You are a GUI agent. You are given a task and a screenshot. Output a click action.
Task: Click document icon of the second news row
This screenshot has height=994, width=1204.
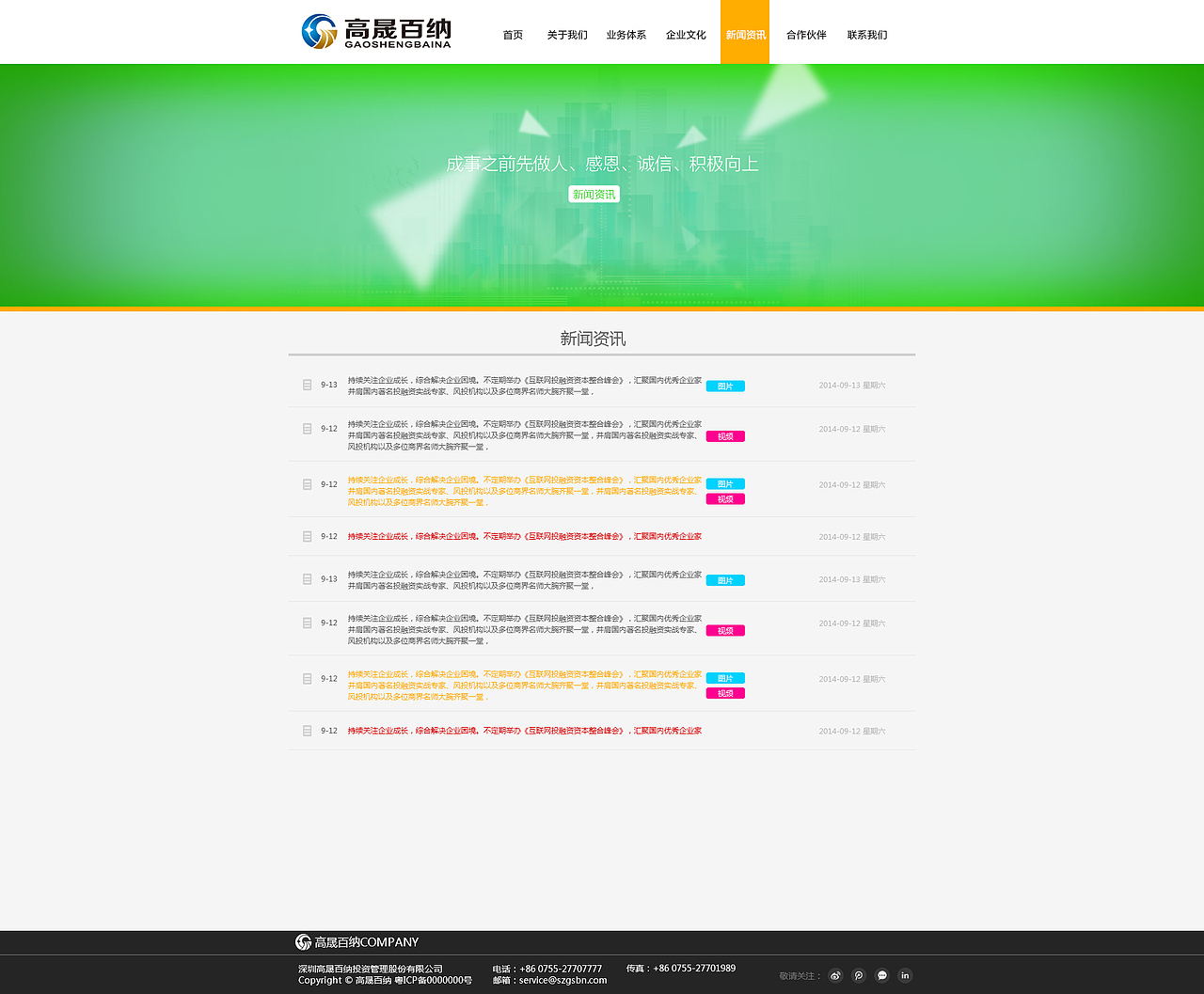pos(308,429)
